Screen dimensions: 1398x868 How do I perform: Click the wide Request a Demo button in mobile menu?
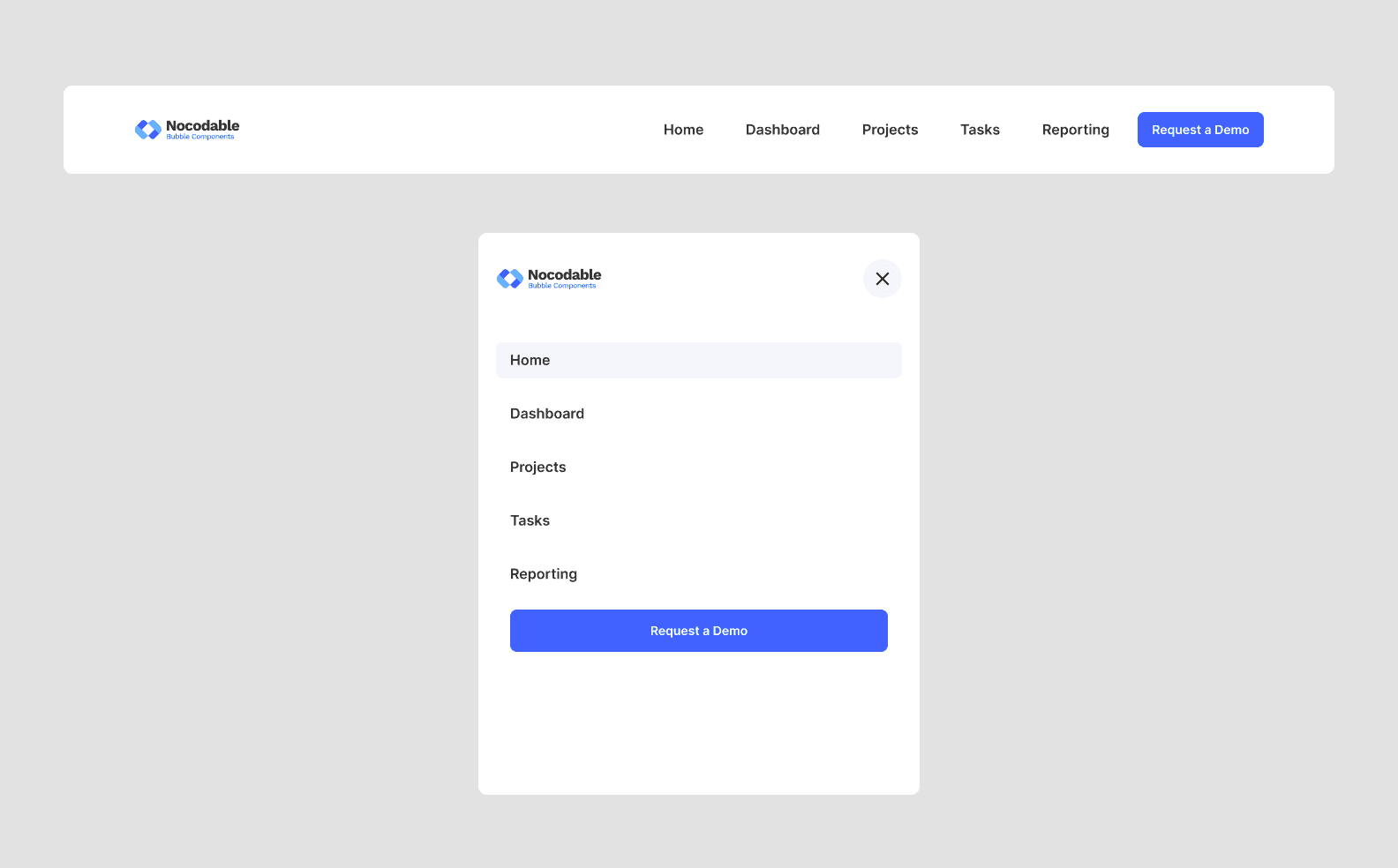(x=699, y=631)
